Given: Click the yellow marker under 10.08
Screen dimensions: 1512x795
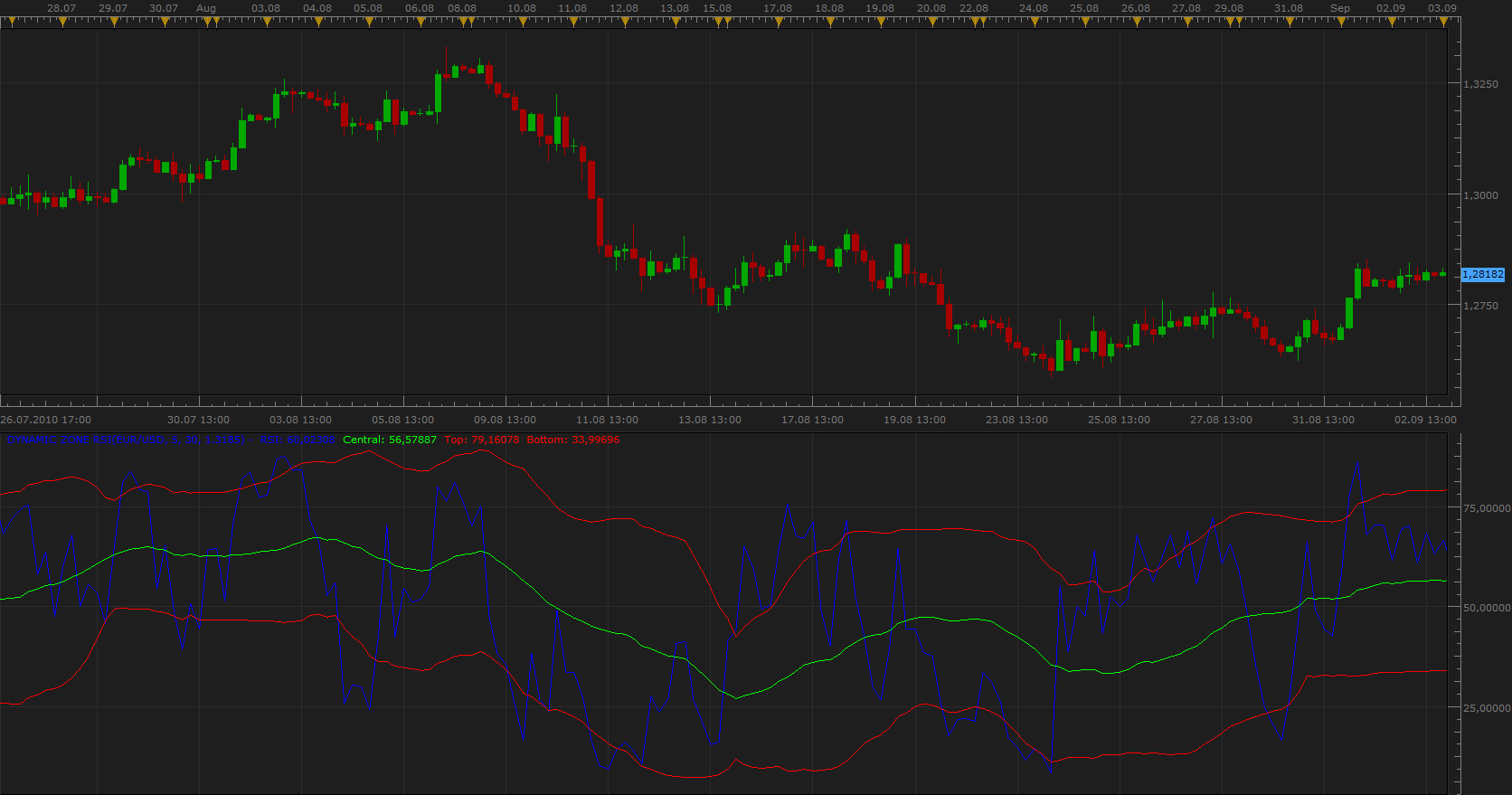Looking at the screenshot, I should [x=523, y=22].
